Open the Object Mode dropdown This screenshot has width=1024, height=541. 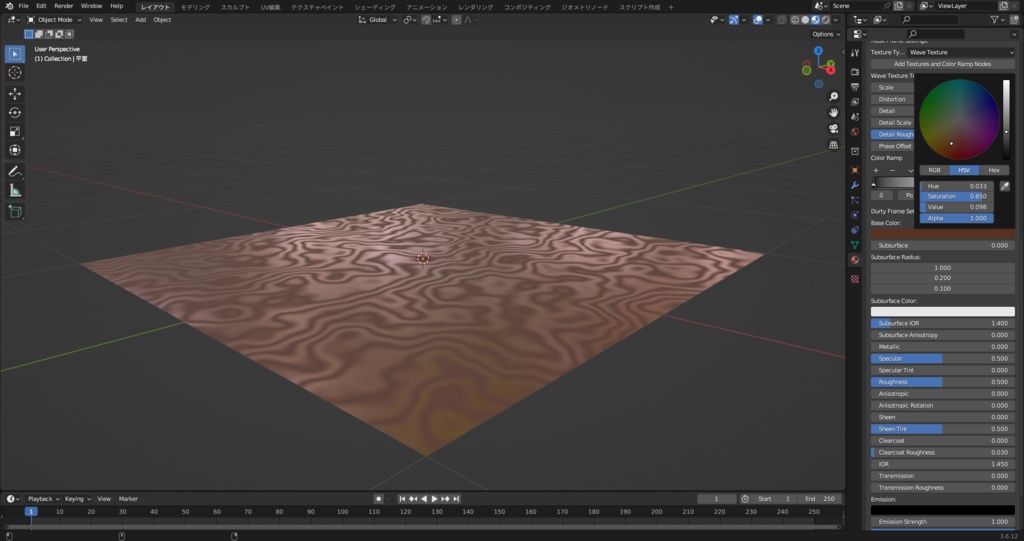tap(54, 20)
